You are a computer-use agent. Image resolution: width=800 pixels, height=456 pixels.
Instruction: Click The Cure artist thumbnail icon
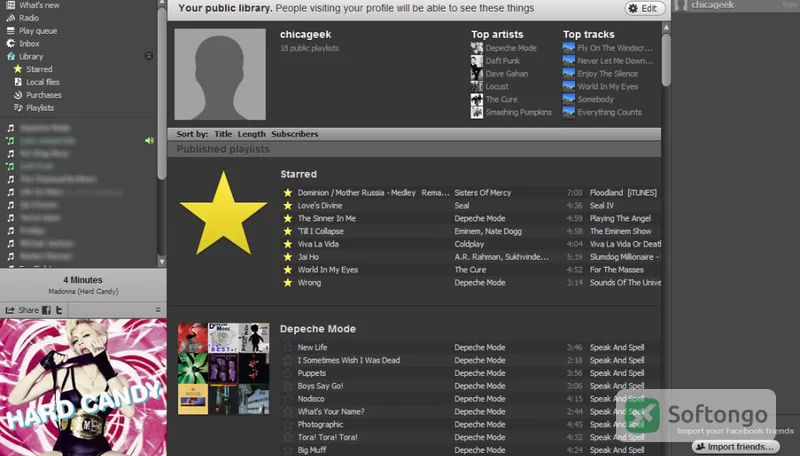(x=477, y=99)
